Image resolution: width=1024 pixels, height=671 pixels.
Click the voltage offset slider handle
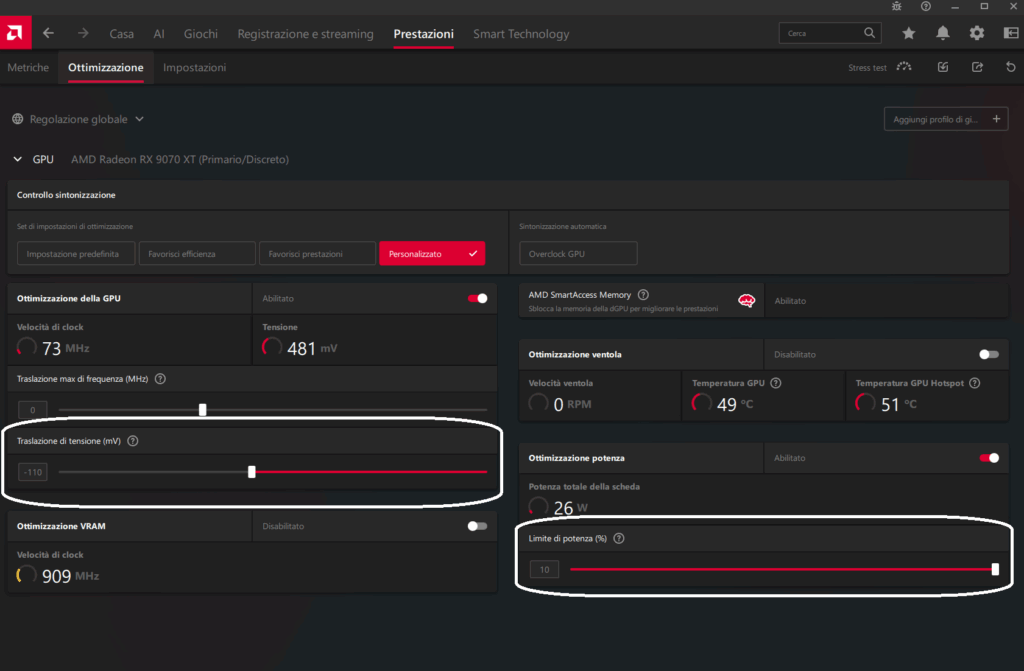point(251,472)
